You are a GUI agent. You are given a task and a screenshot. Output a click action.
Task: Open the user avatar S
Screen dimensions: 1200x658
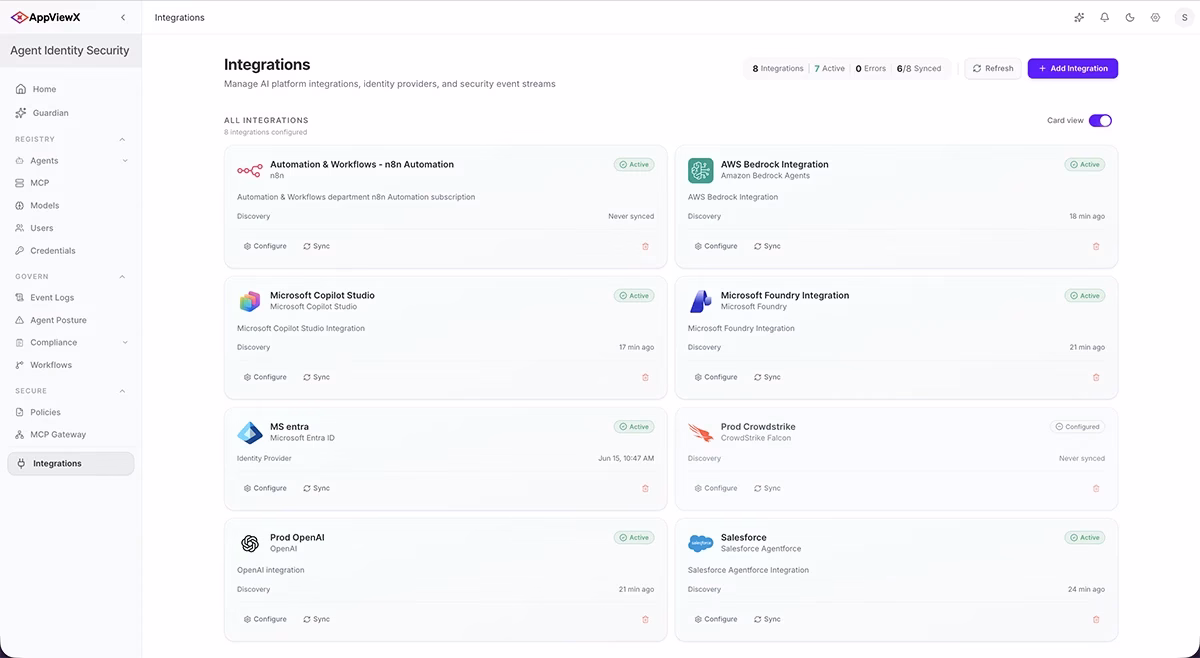tap(1184, 17)
